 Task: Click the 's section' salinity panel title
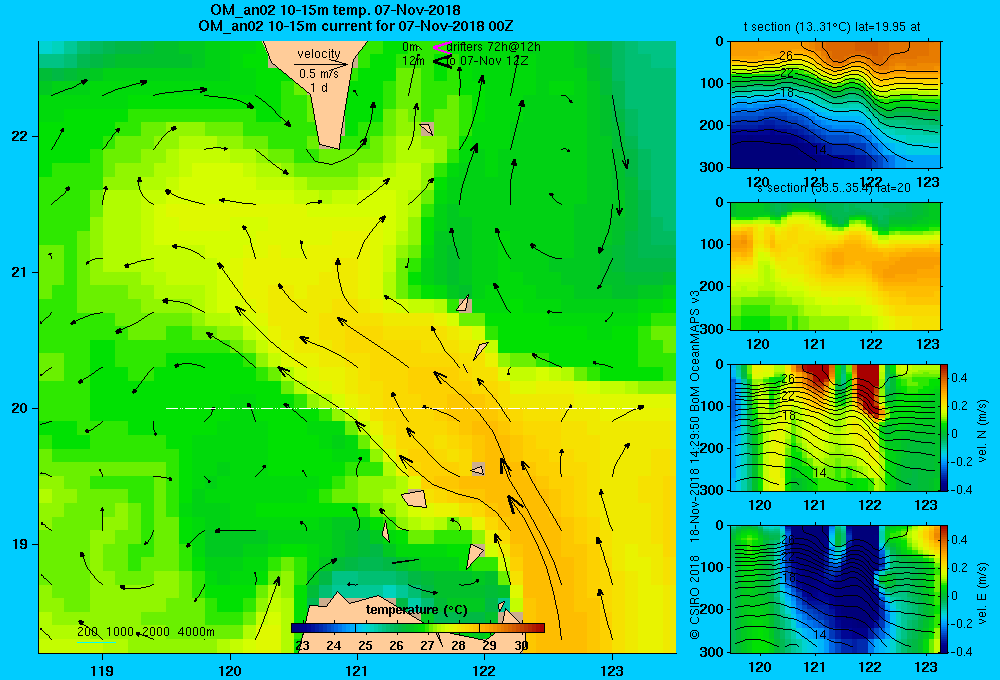coord(833,188)
